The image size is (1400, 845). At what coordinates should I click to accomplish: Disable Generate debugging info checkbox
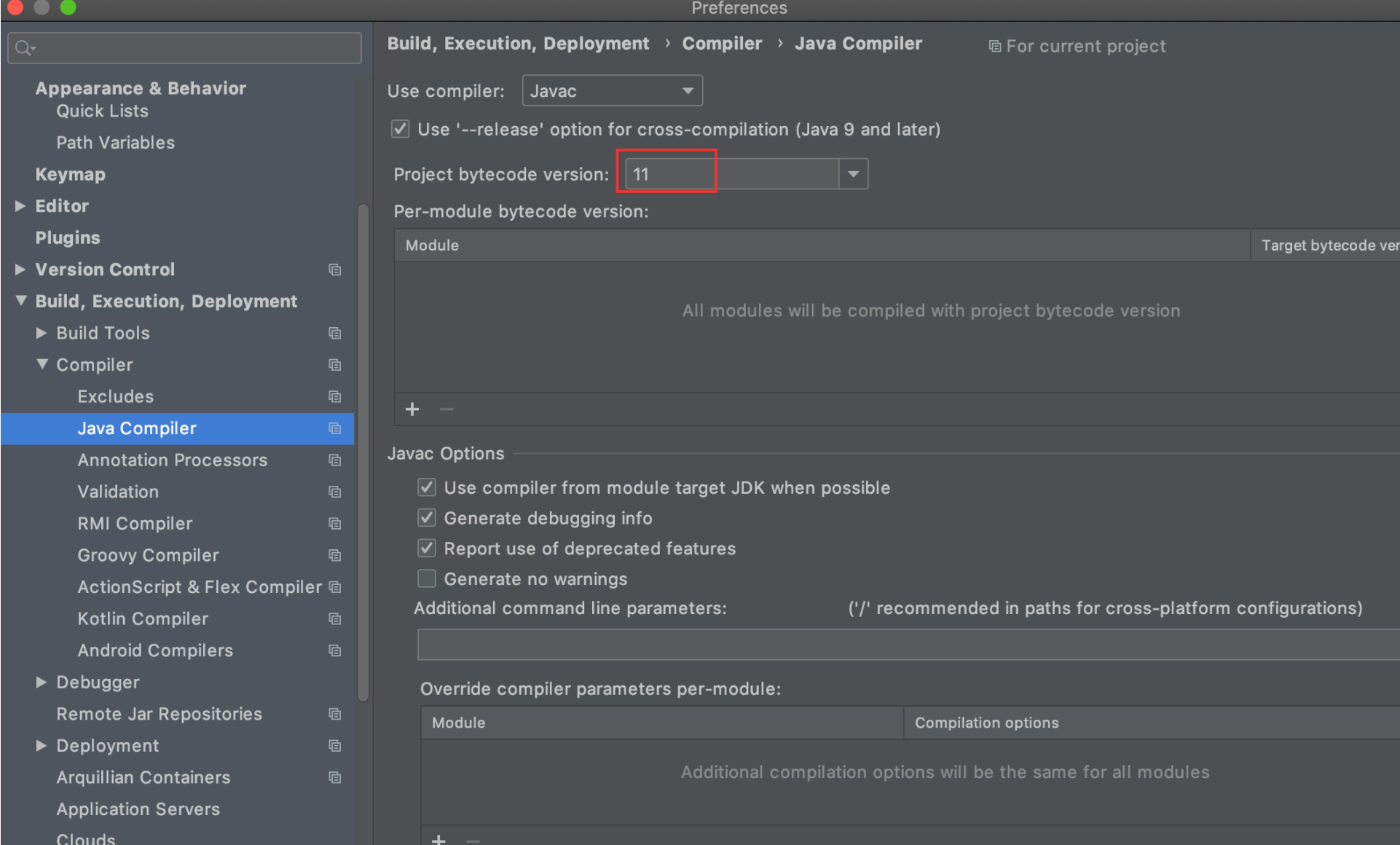coord(427,518)
